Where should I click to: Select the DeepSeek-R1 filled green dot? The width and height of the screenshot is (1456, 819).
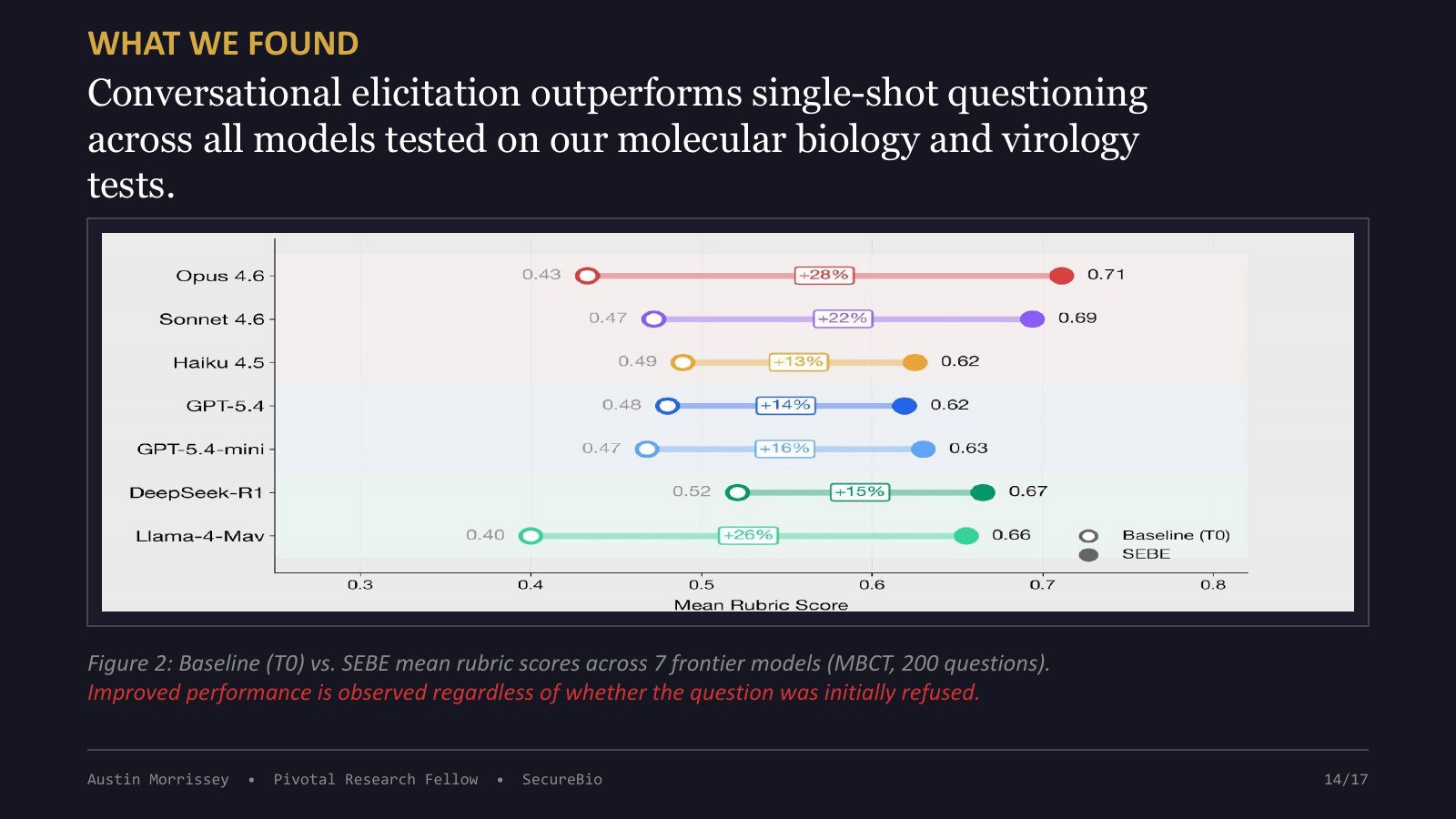982,492
